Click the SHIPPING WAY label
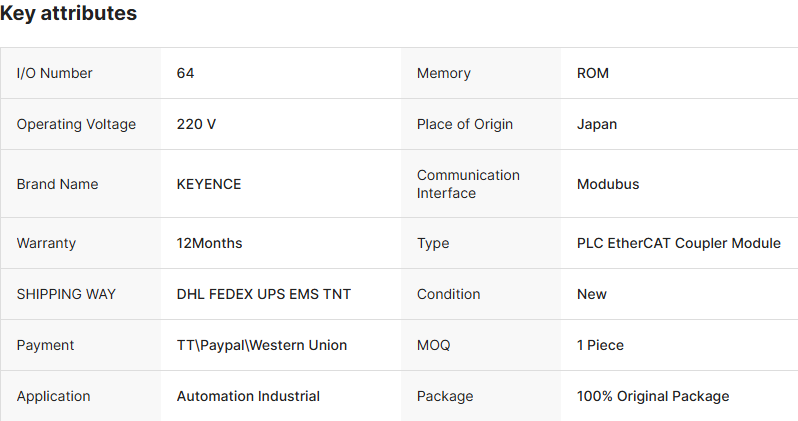This screenshot has width=798, height=421. 66,294
